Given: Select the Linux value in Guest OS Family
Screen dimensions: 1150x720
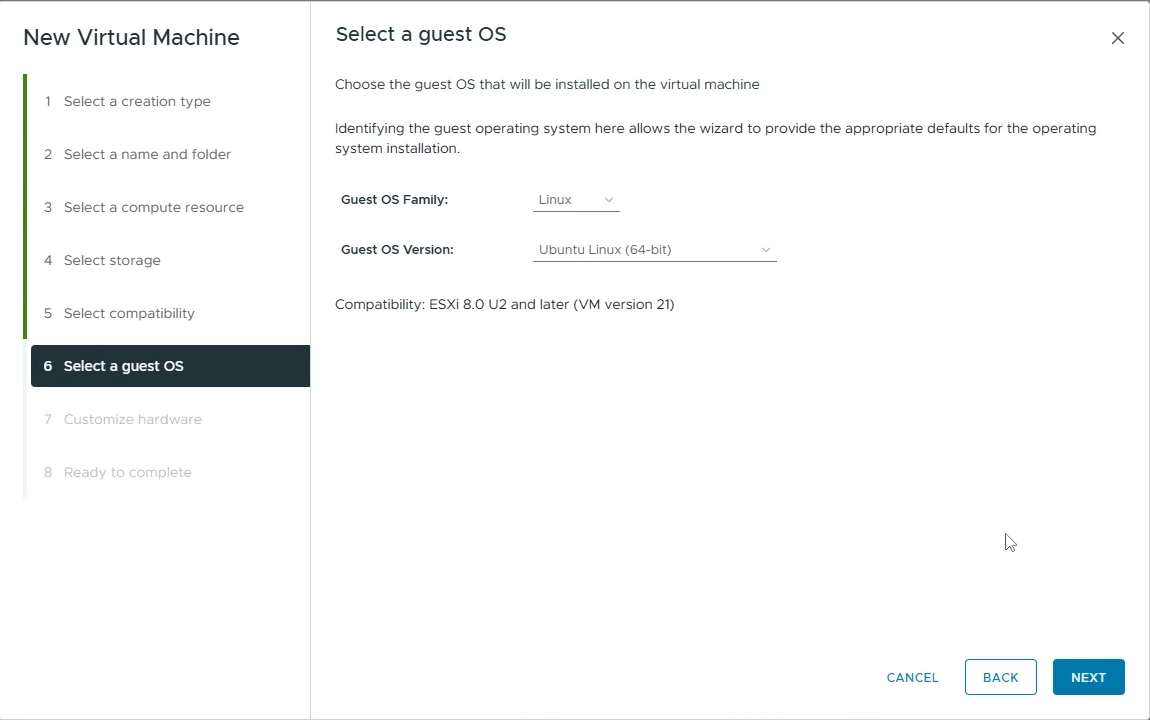Looking at the screenshot, I should point(556,199).
